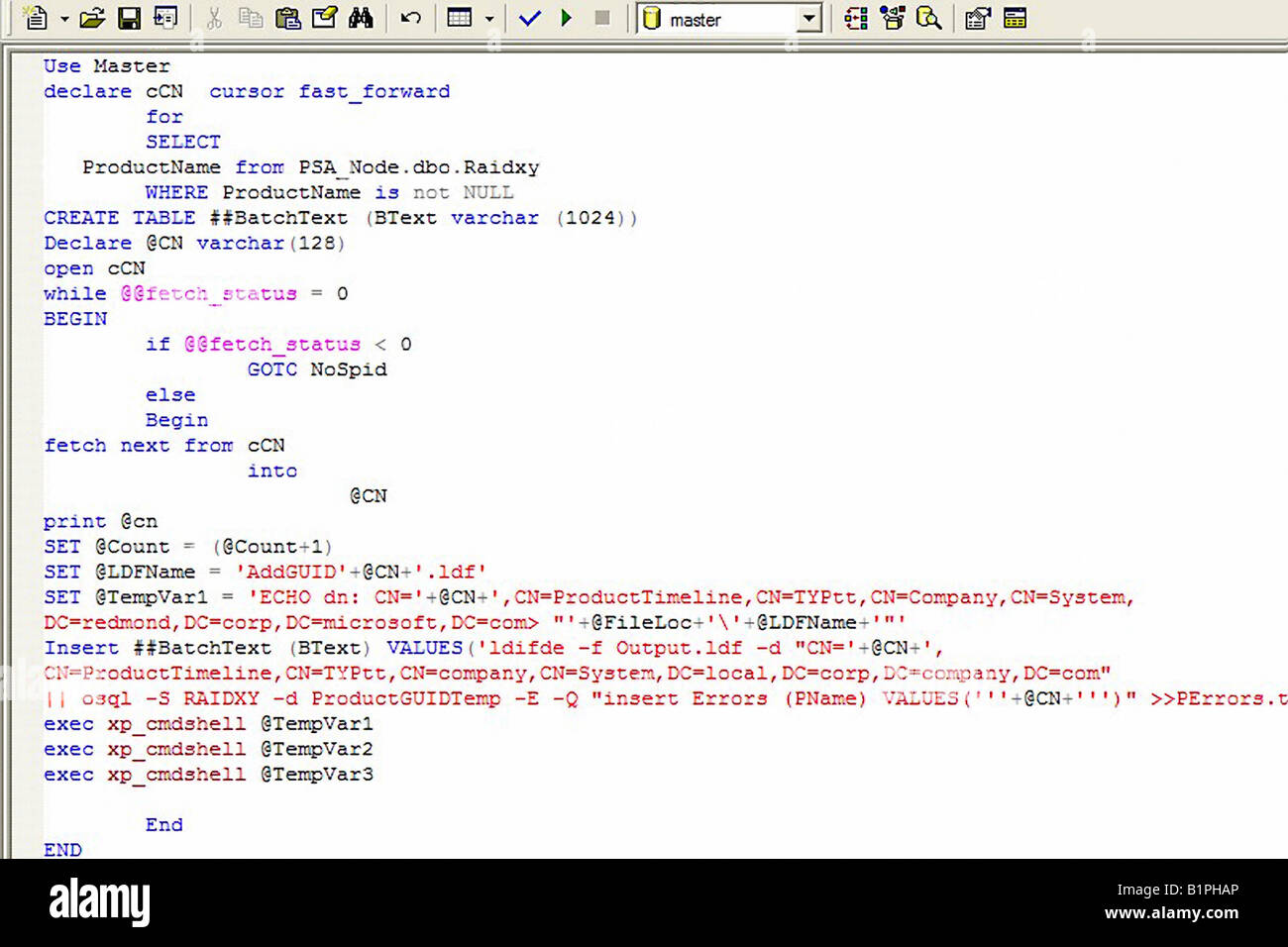Click 'CREATE TABLE ##BatchText' line
1288x947 pixels.
[x=340, y=218]
